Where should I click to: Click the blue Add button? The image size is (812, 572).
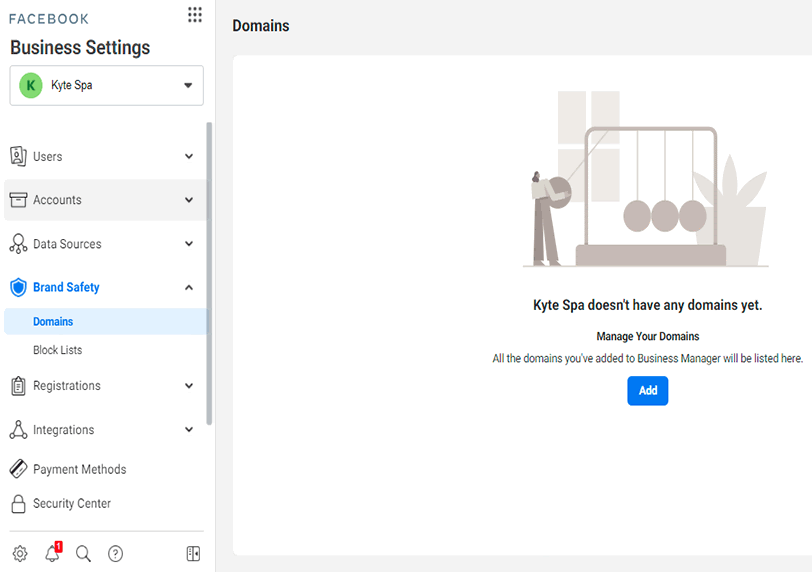click(x=648, y=391)
